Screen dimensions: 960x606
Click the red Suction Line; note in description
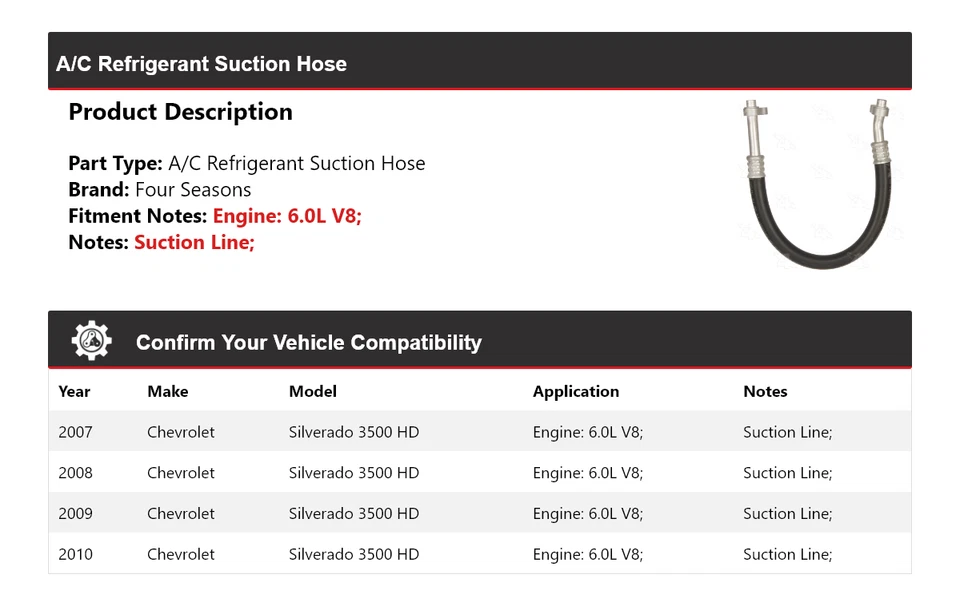click(x=194, y=242)
